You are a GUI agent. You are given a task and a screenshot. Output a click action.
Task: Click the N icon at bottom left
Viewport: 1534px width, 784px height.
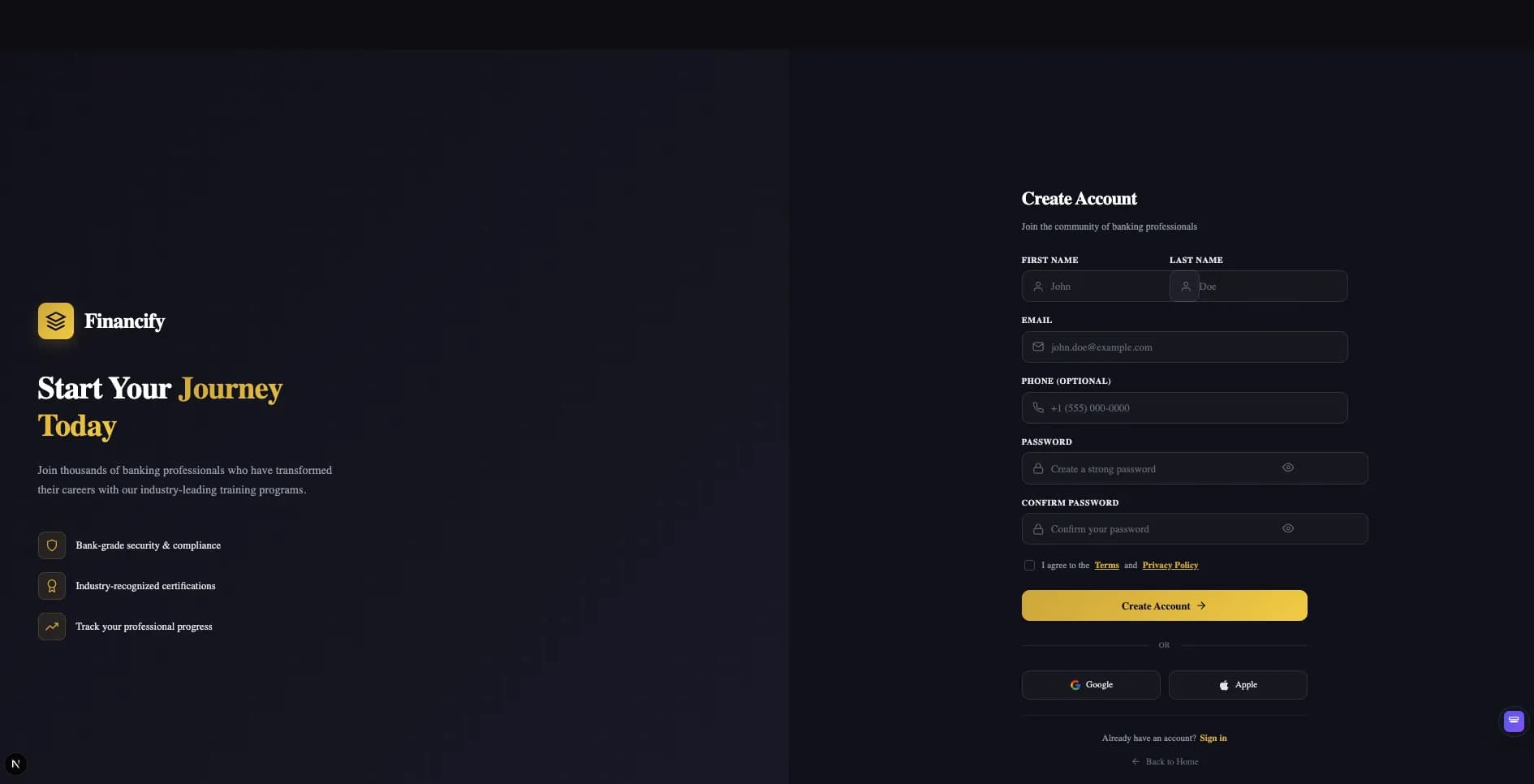[15, 764]
